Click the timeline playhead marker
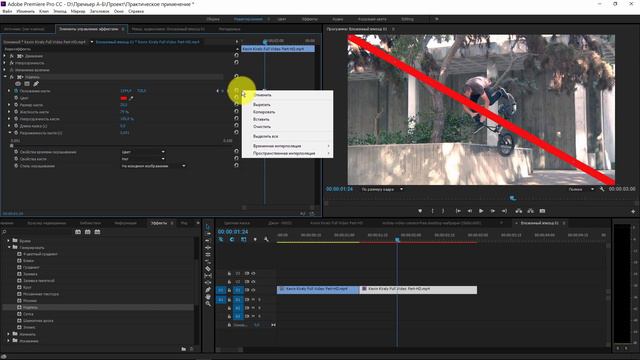640x360 pixels. click(397, 240)
